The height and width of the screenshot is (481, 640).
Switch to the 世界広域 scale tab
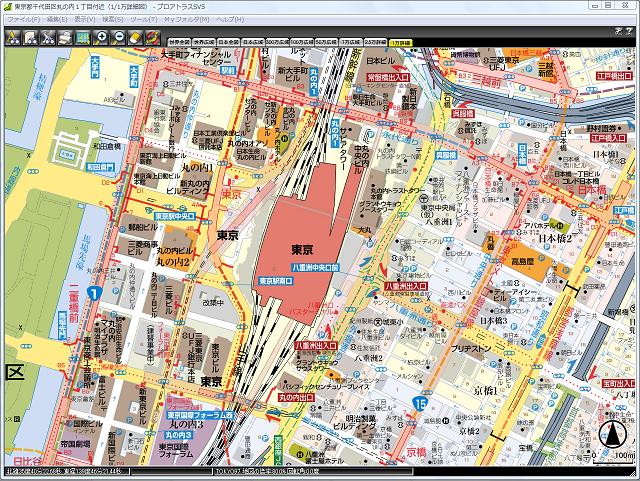[x=204, y=42]
